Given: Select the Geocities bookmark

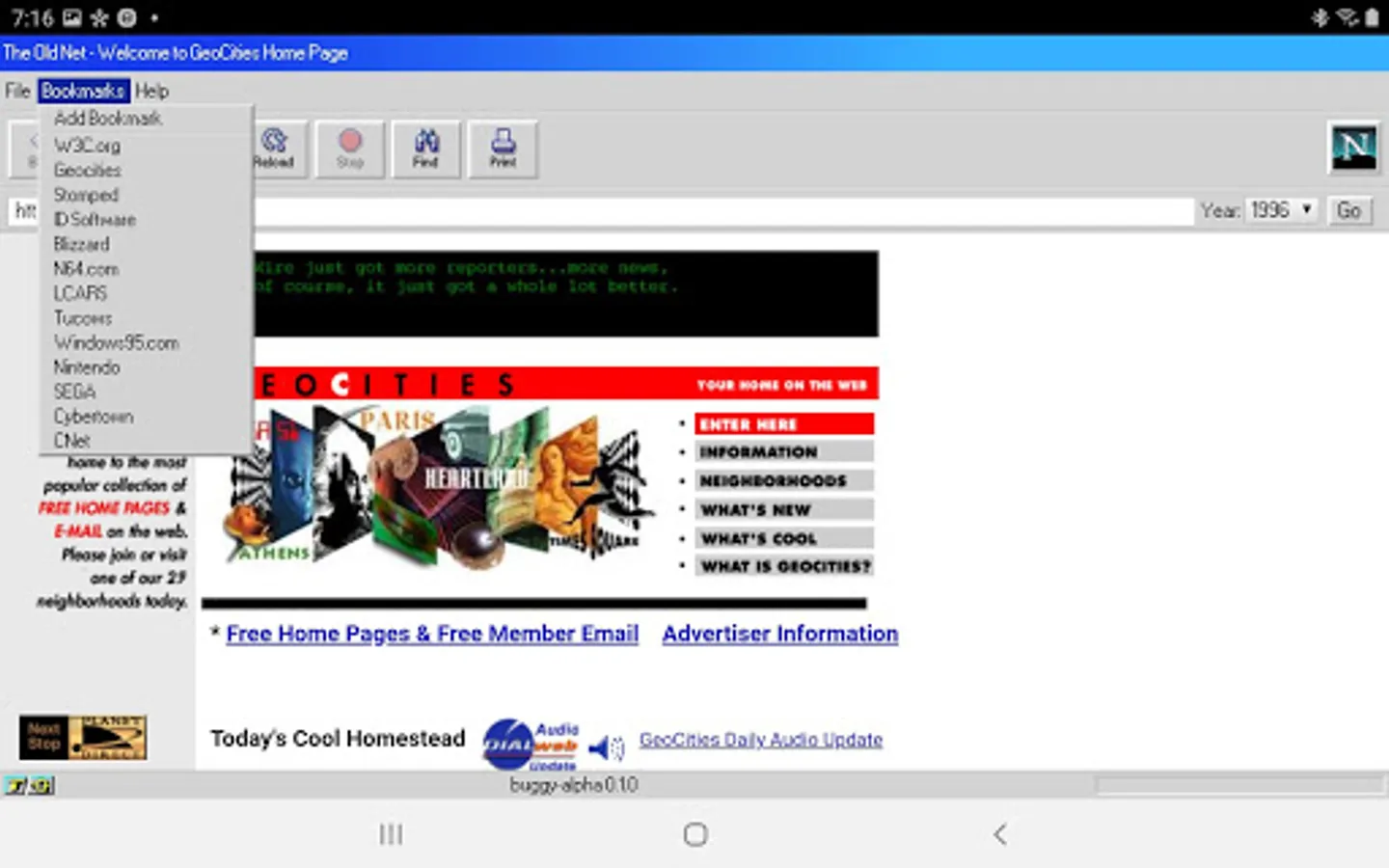Looking at the screenshot, I should pos(145,170).
